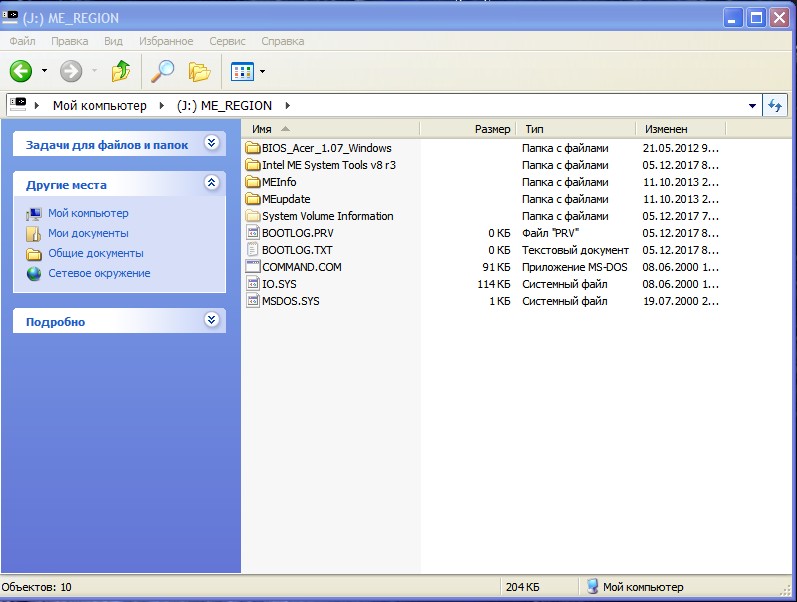The height and width of the screenshot is (602, 797).
Task: Click the Мои документы folder icon
Action: click(34, 234)
